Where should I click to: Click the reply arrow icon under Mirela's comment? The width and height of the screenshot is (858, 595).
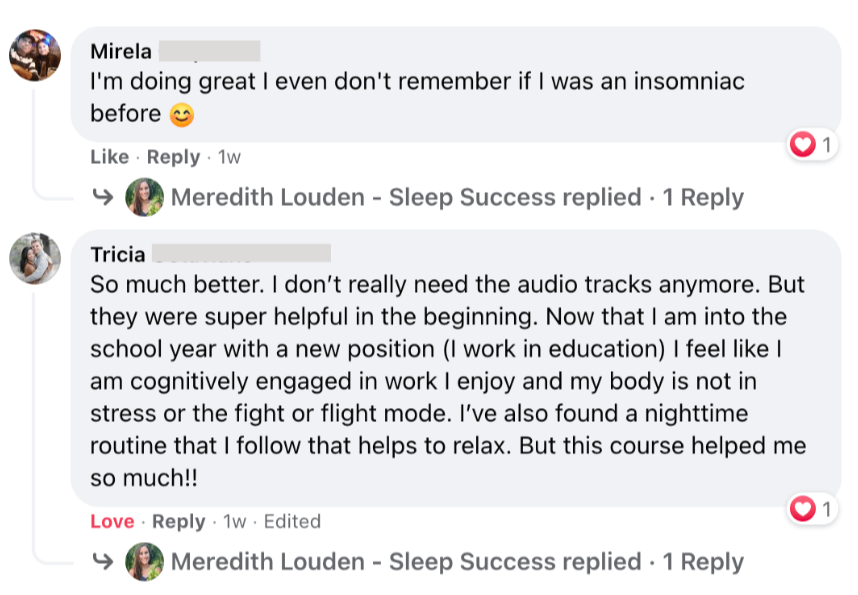(x=102, y=197)
